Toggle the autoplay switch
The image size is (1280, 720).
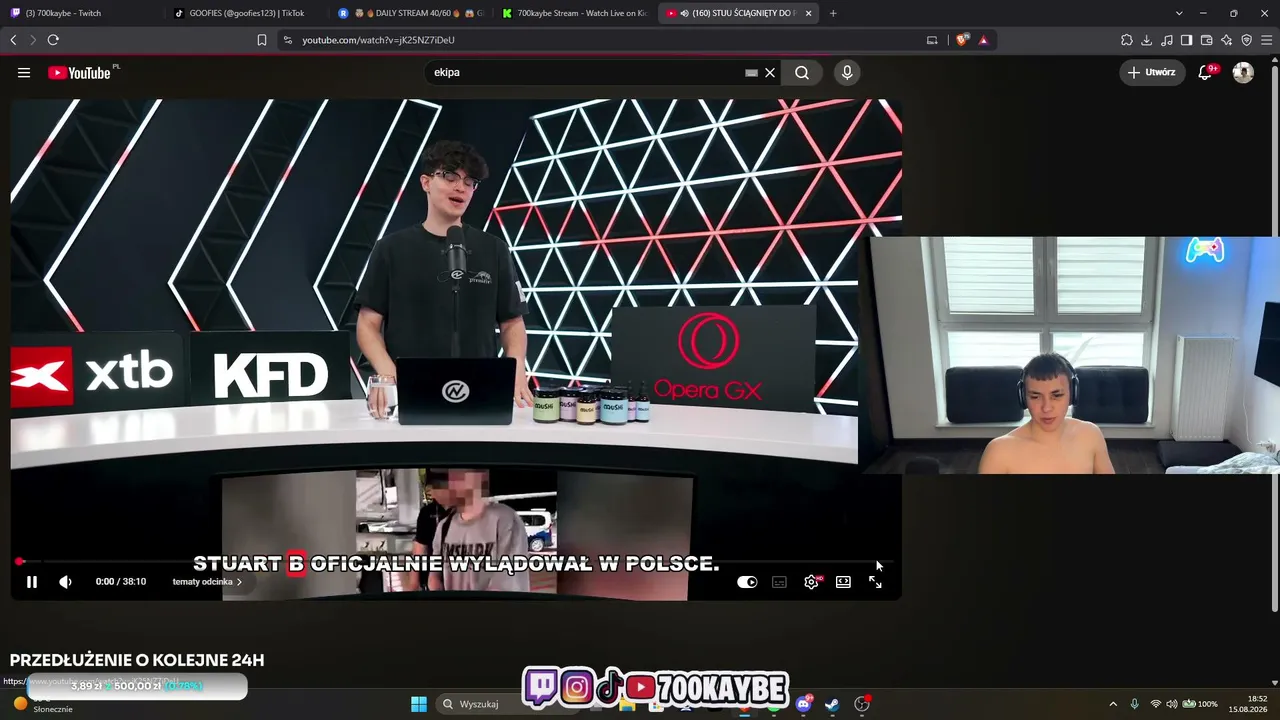[x=747, y=582]
